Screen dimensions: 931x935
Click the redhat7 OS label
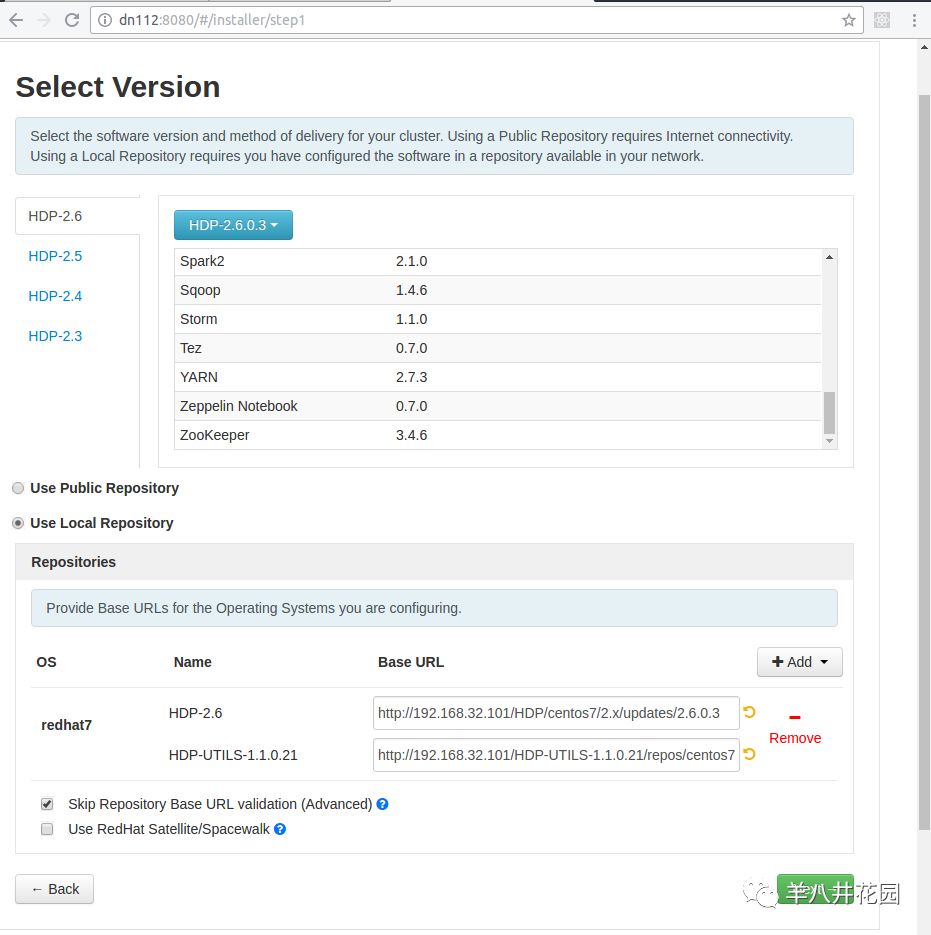(66, 725)
